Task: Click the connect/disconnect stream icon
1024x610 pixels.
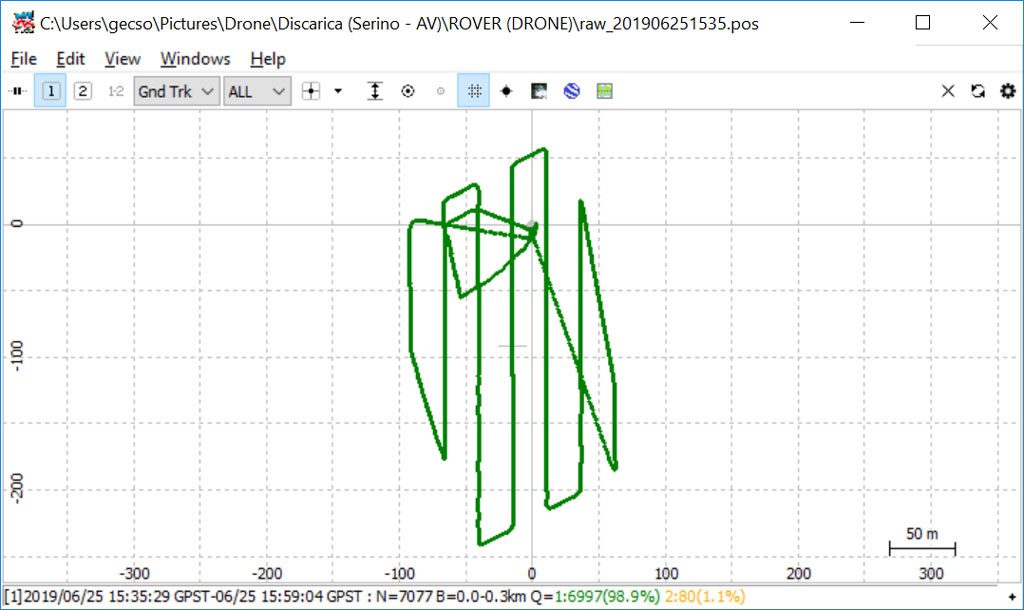Action: point(18,91)
